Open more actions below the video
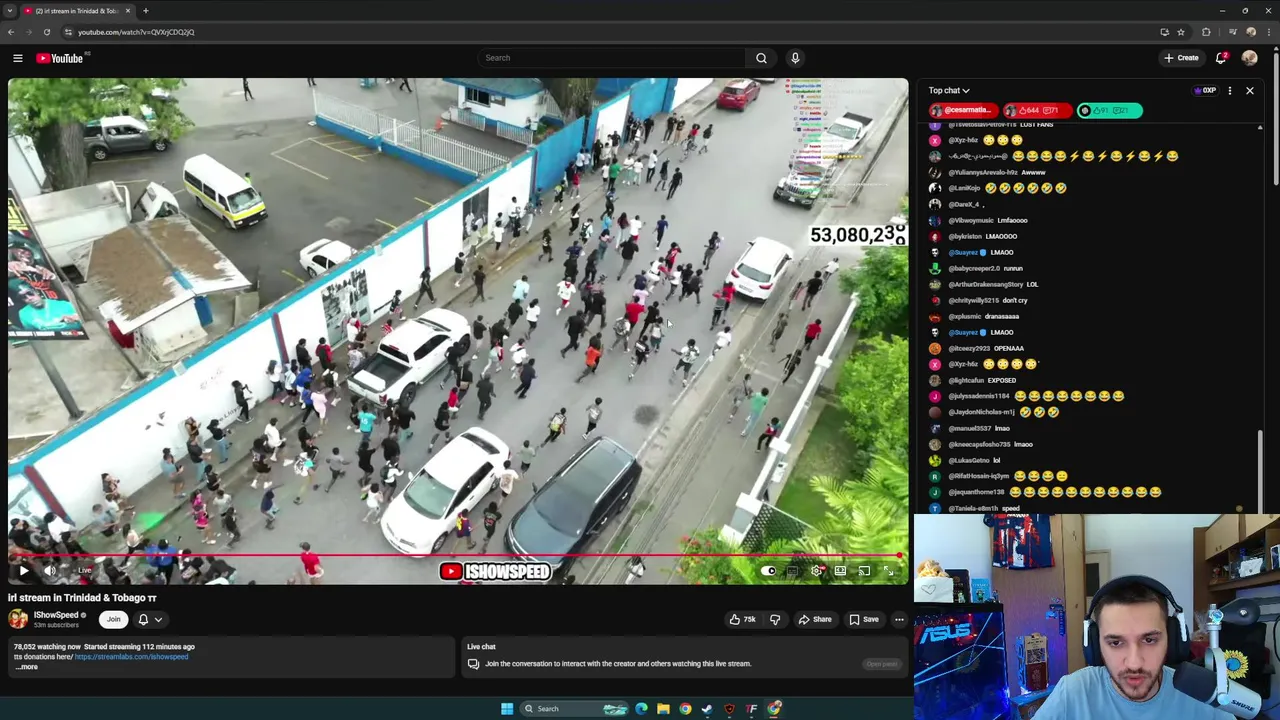This screenshot has height=720, width=1280. pos(899,619)
